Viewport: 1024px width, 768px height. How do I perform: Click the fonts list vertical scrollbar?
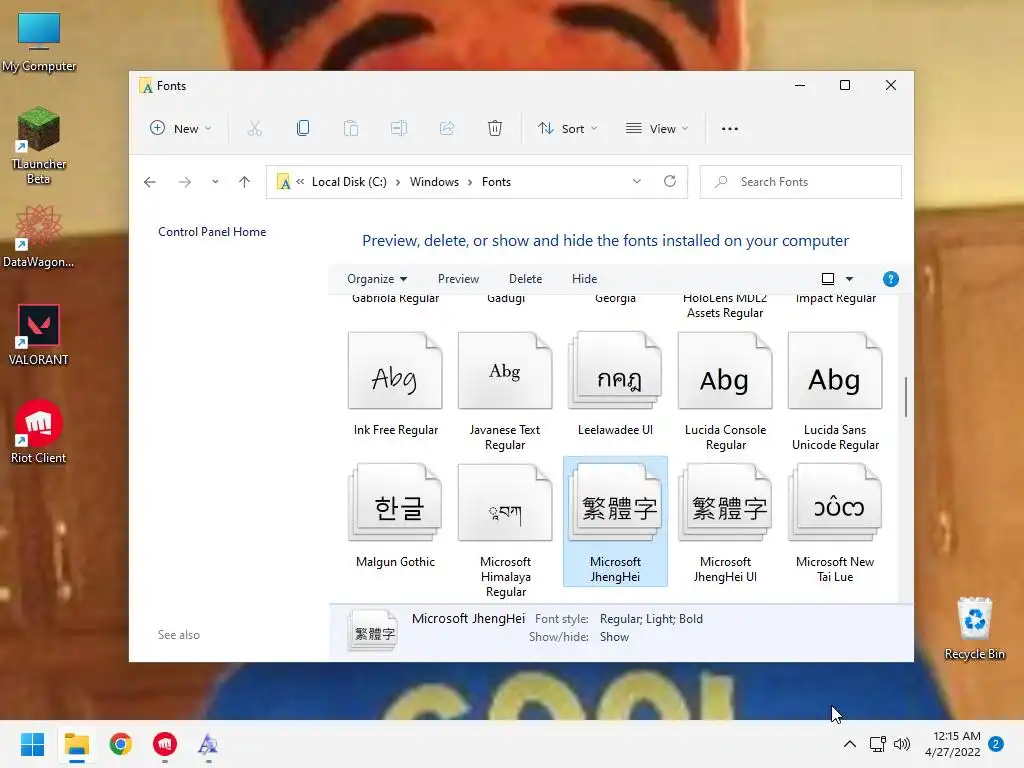click(x=905, y=396)
